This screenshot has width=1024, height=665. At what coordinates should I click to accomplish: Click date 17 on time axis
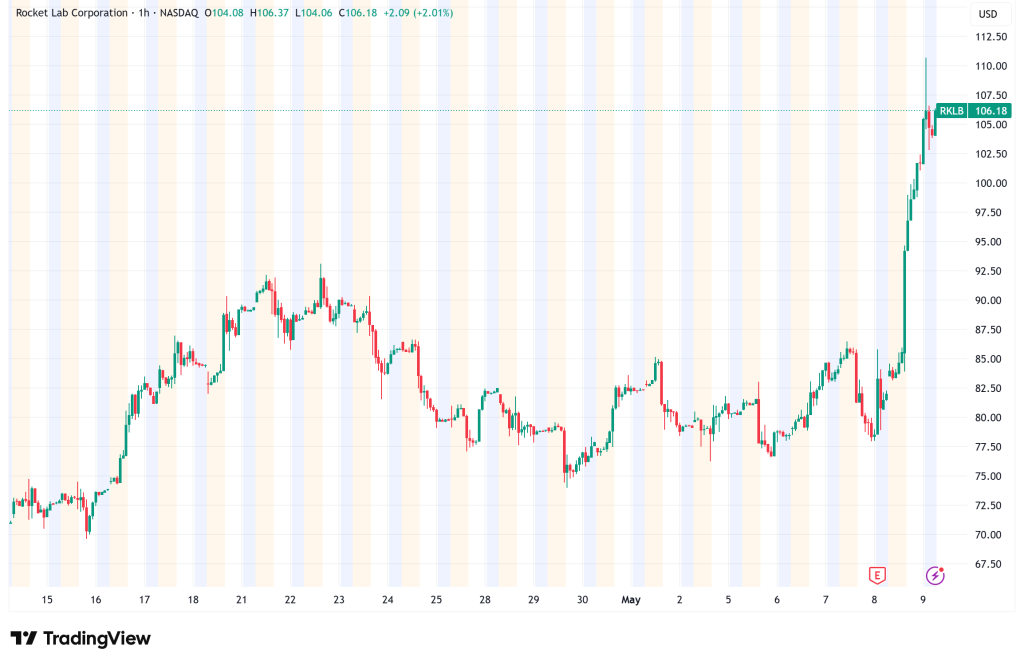(144, 600)
